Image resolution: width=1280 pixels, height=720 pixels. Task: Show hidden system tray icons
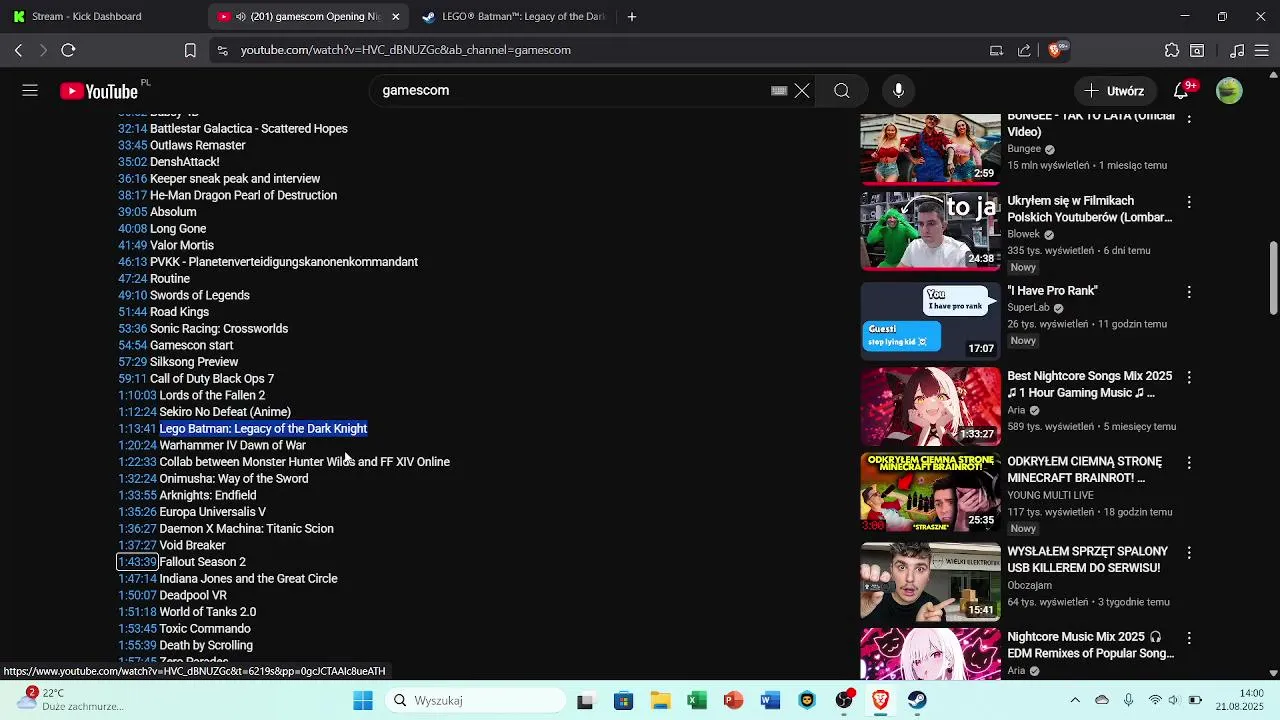tap(1075, 701)
